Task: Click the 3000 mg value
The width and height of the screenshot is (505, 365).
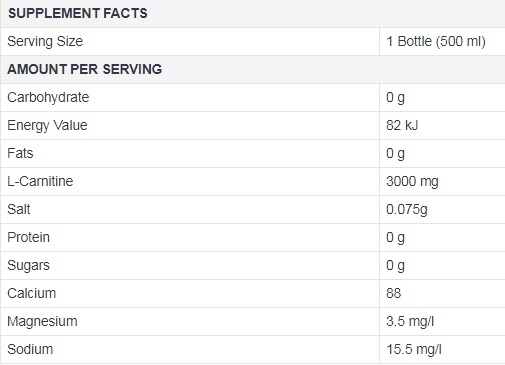Action: coord(412,182)
